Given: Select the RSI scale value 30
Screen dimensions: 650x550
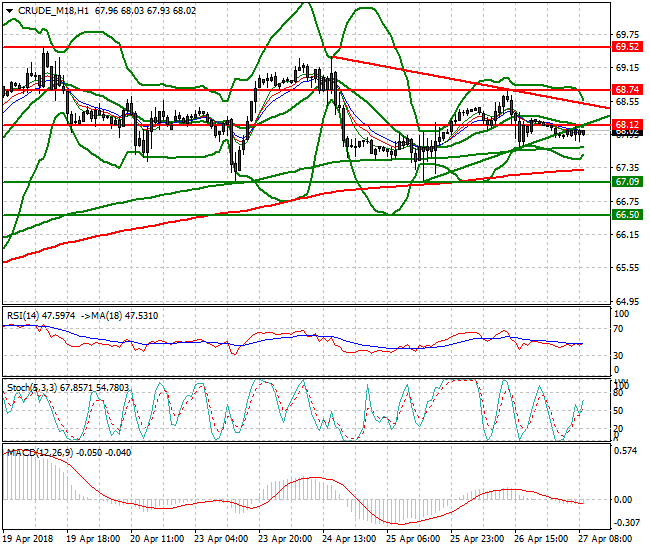Looking at the screenshot, I should [x=618, y=356].
